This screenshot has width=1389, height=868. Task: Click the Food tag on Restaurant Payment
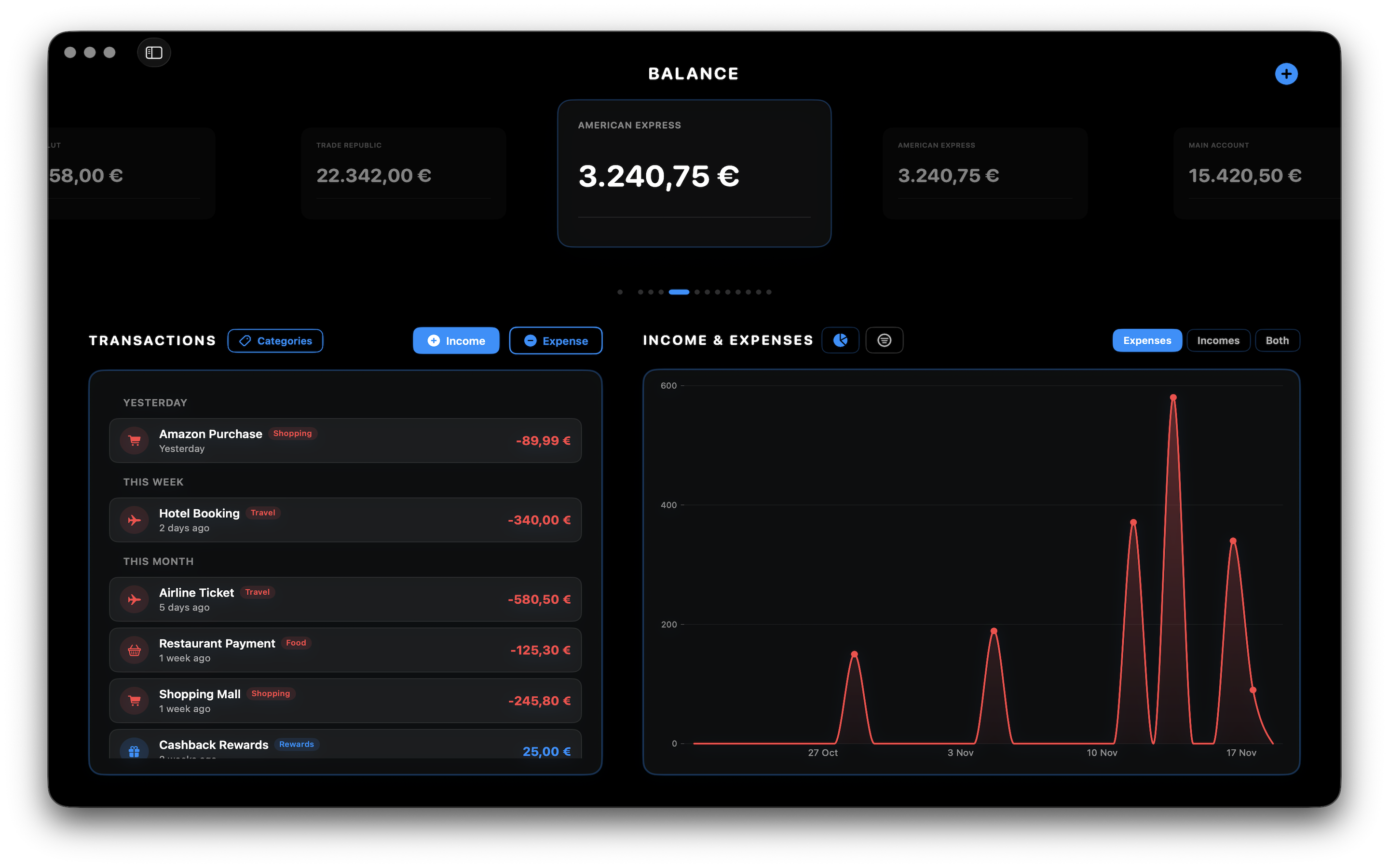296,642
